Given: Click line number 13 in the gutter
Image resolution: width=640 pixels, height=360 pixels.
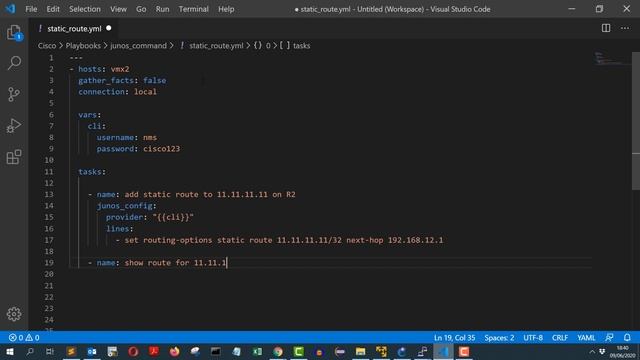Looking at the screenshot, I should click(x=49, y=194).
